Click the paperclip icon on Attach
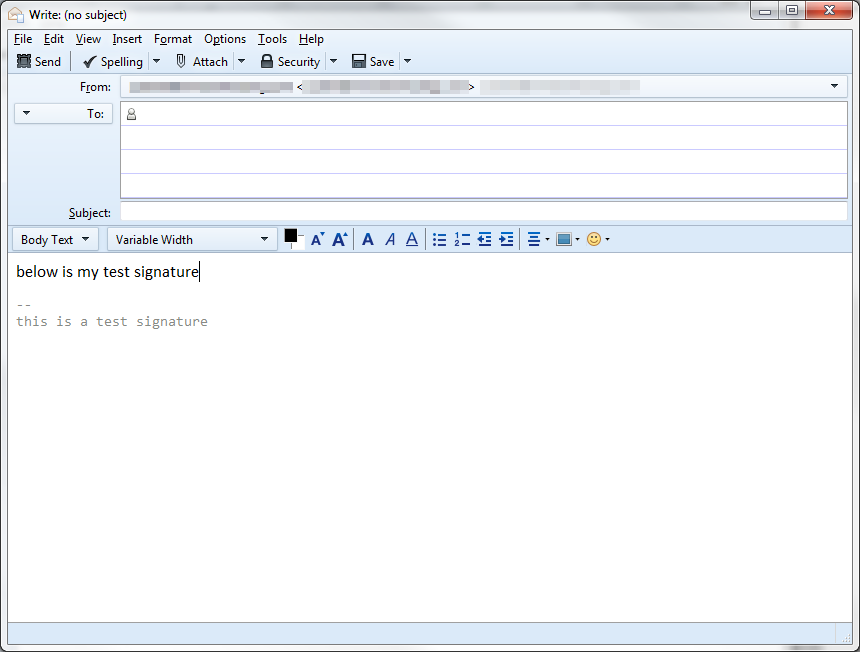 pos(180,61)
